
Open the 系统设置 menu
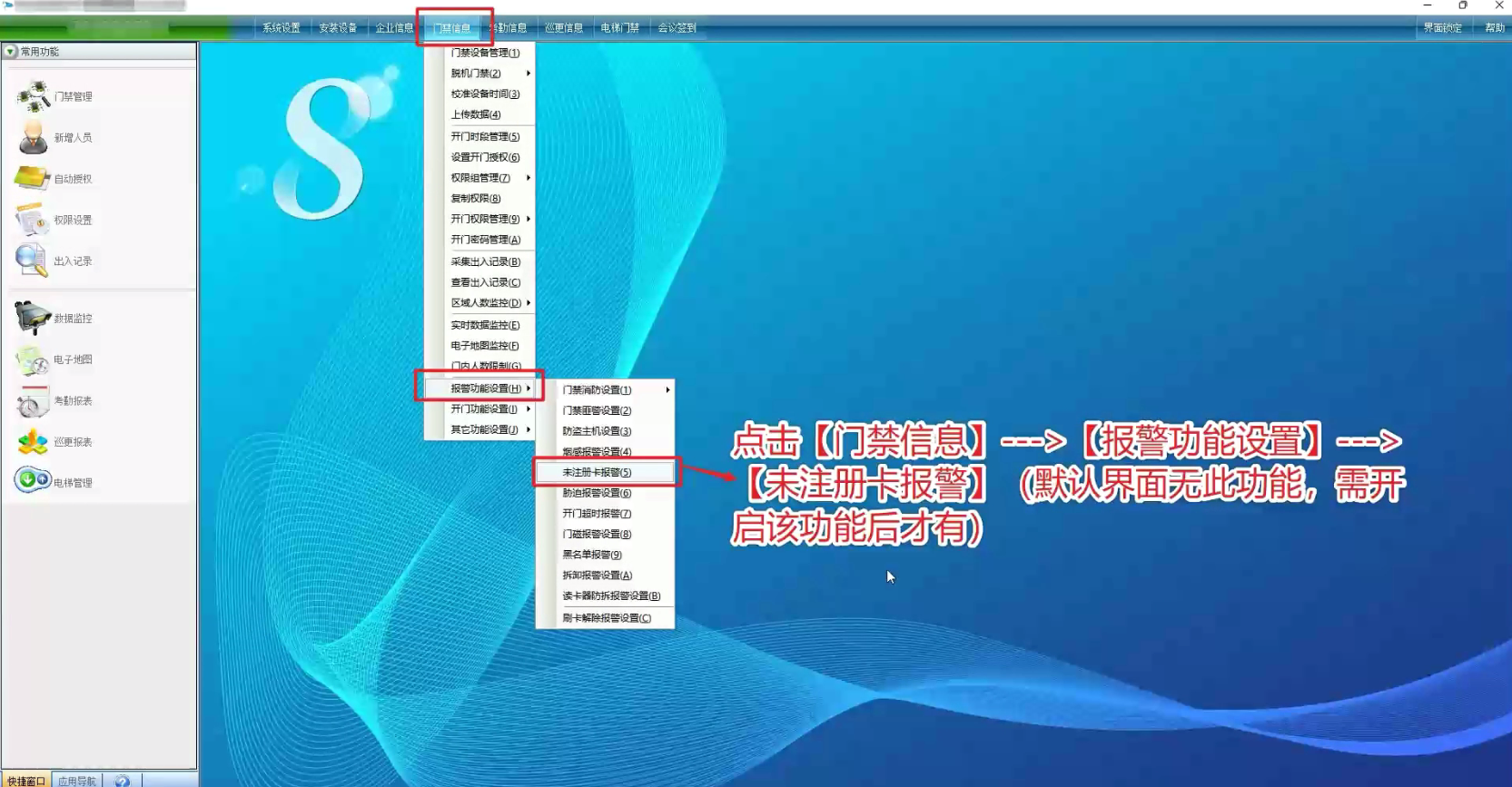click(282, 28)
